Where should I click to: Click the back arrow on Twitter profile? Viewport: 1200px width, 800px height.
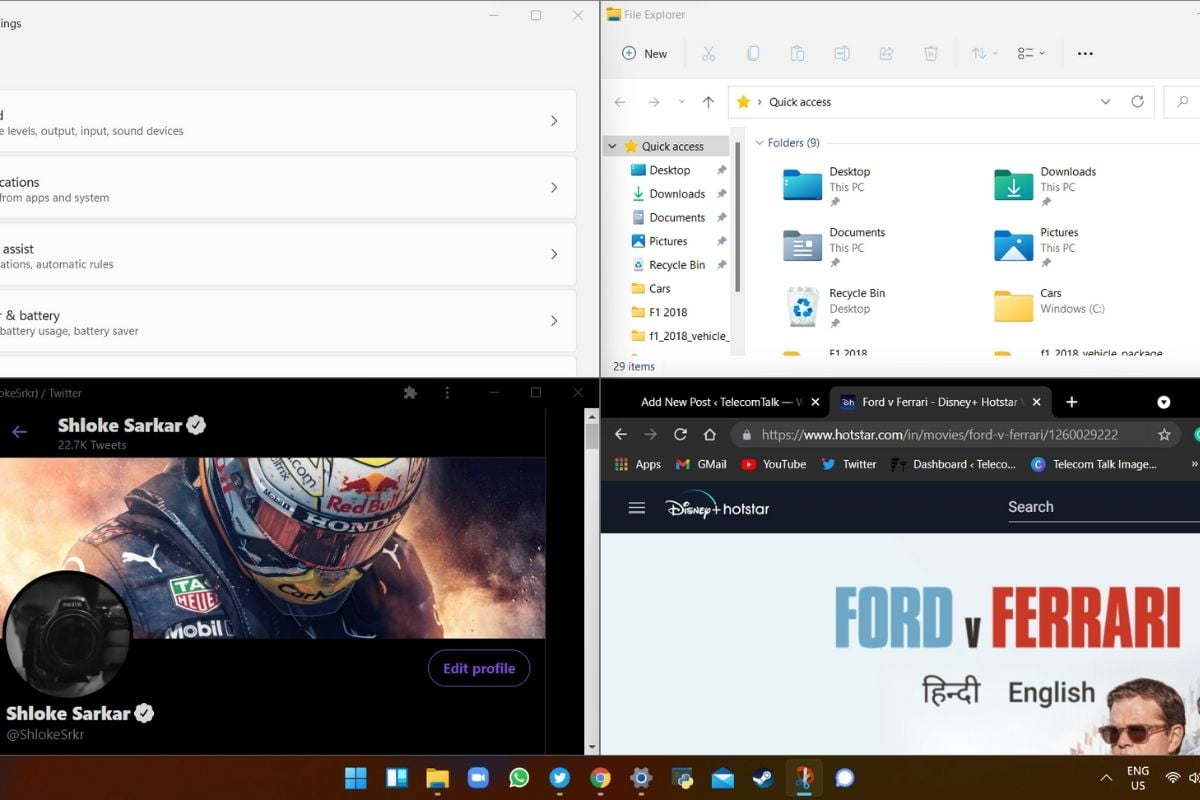click(19, 432)
